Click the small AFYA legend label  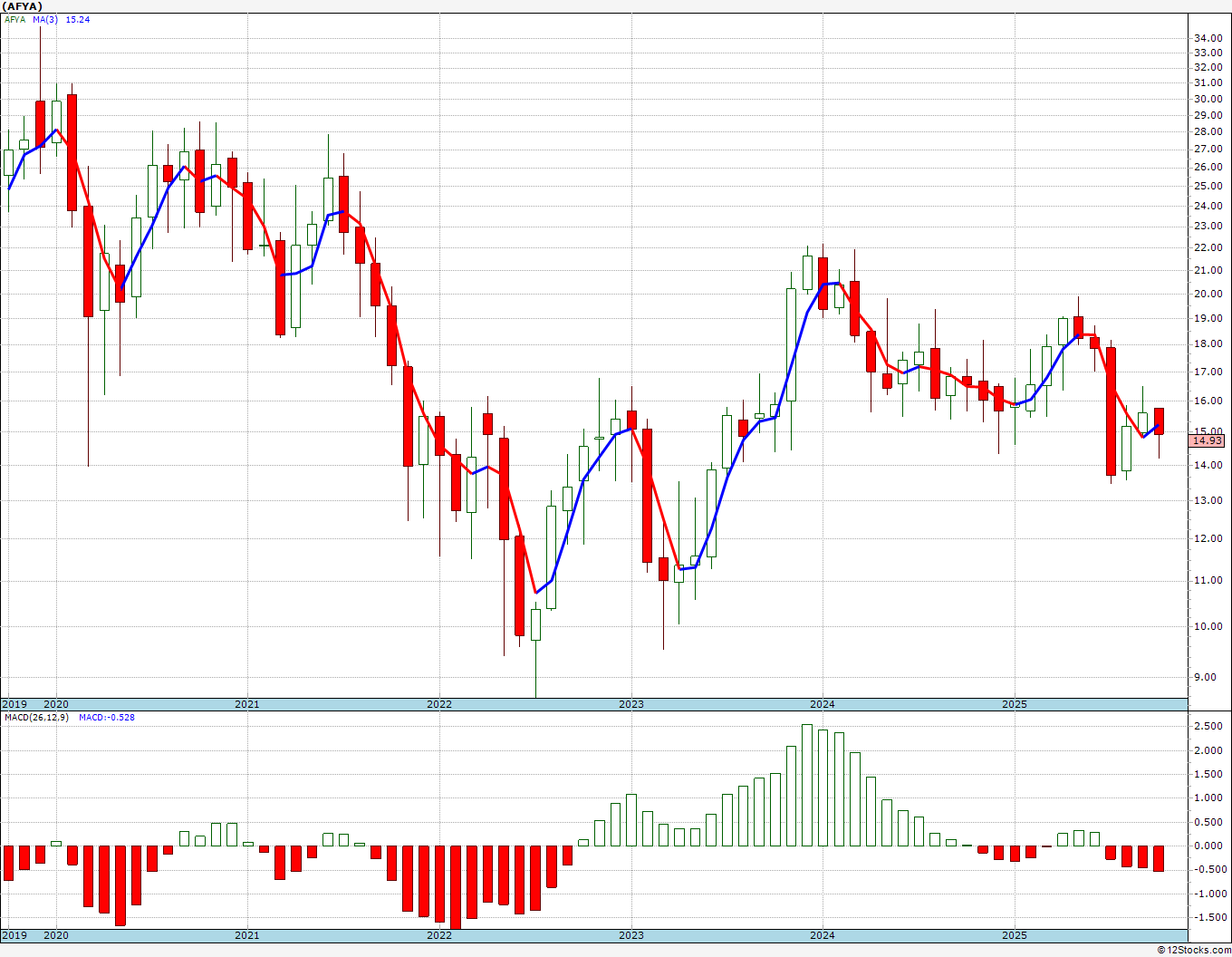(x=14, y=19)
